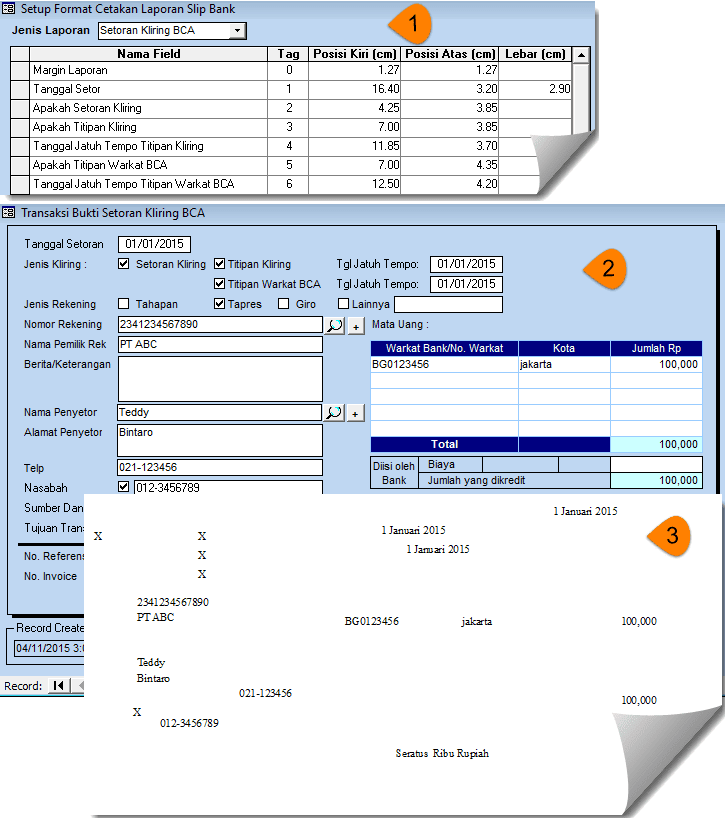This screenshot has height=818, width=725.
Task: Click the Berita/Keterangan text area
Action: [x=220, y=379]
